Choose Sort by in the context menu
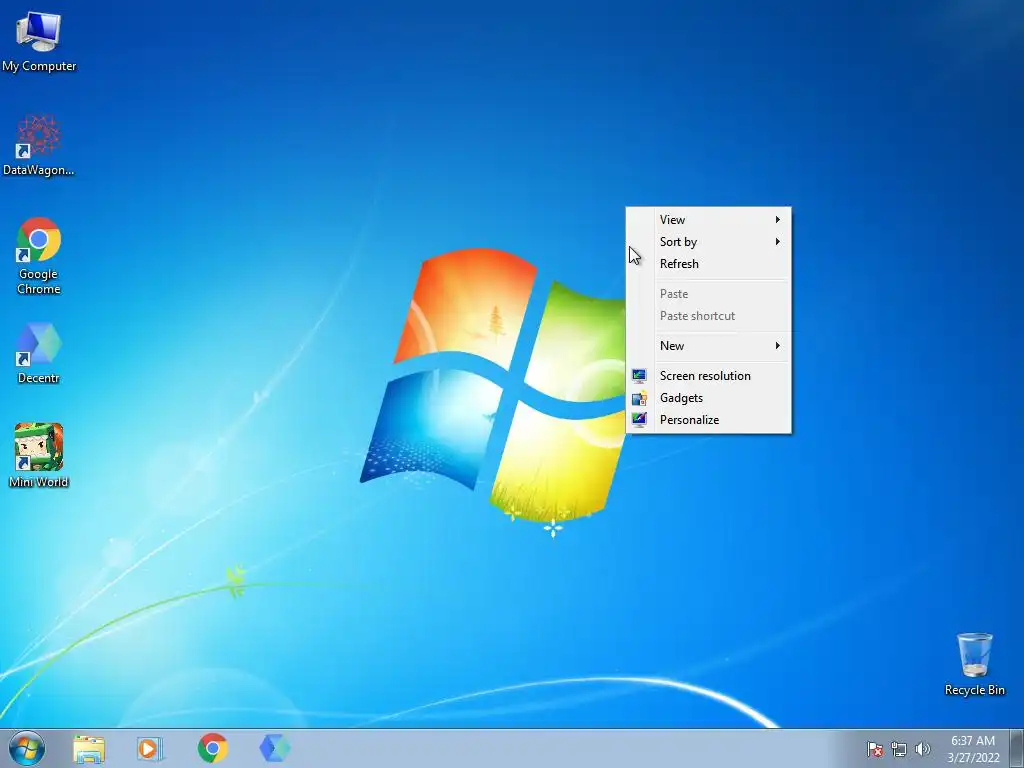This screenshot has width=1024, height=768. [x=709, y=242]
